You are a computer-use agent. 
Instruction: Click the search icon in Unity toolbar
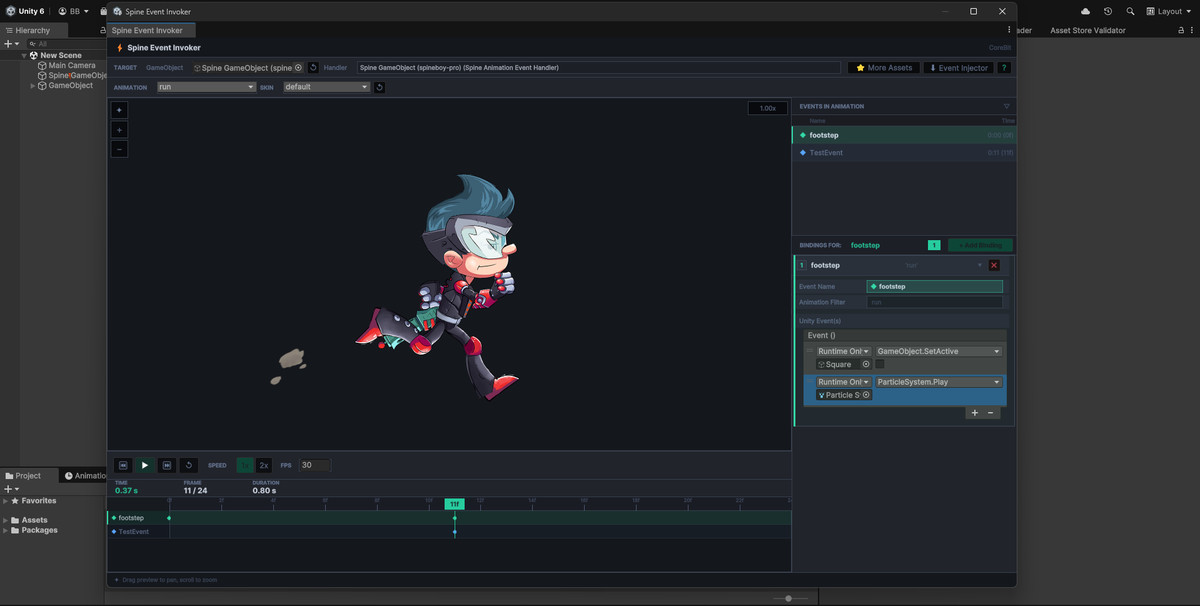1130,11
